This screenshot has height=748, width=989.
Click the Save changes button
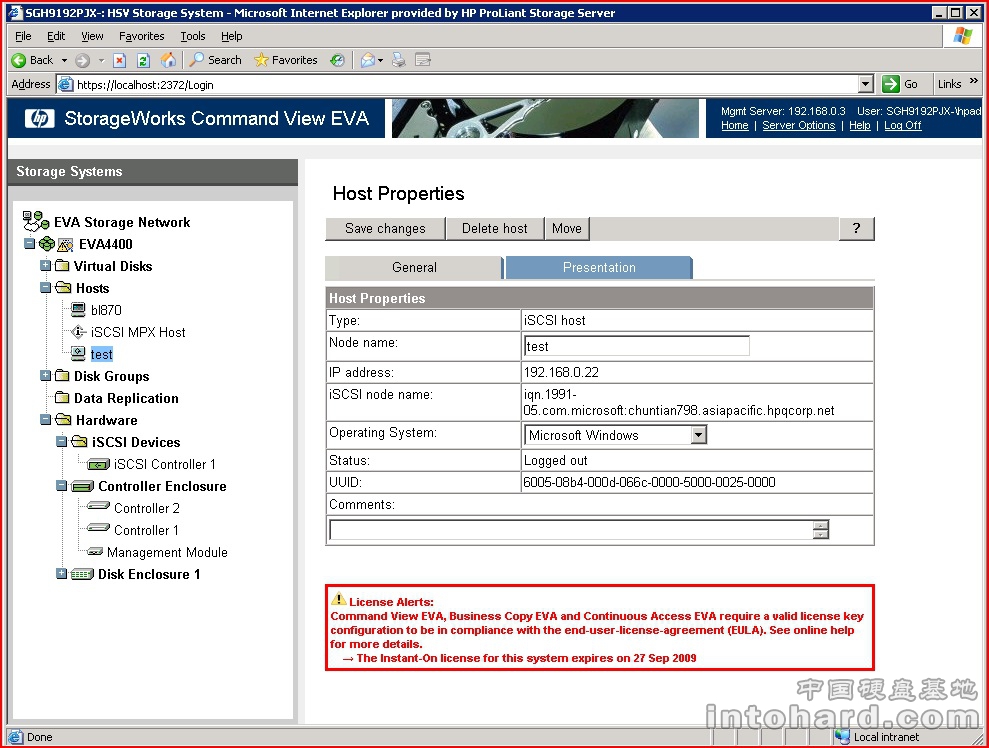[x=385, y=228]
